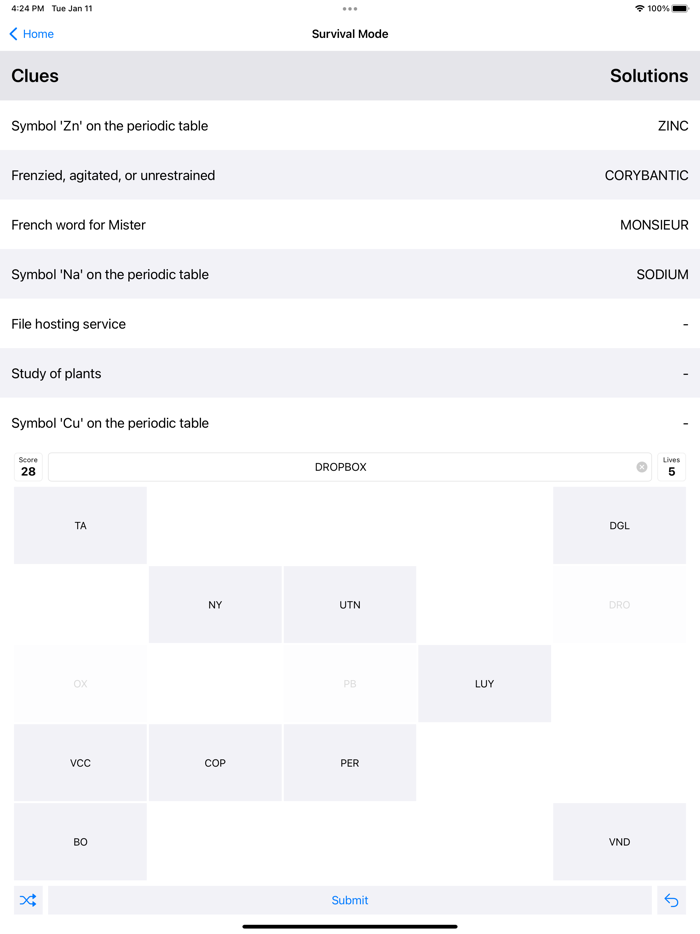Tap the shuffle tiles icon

[27, 900]
